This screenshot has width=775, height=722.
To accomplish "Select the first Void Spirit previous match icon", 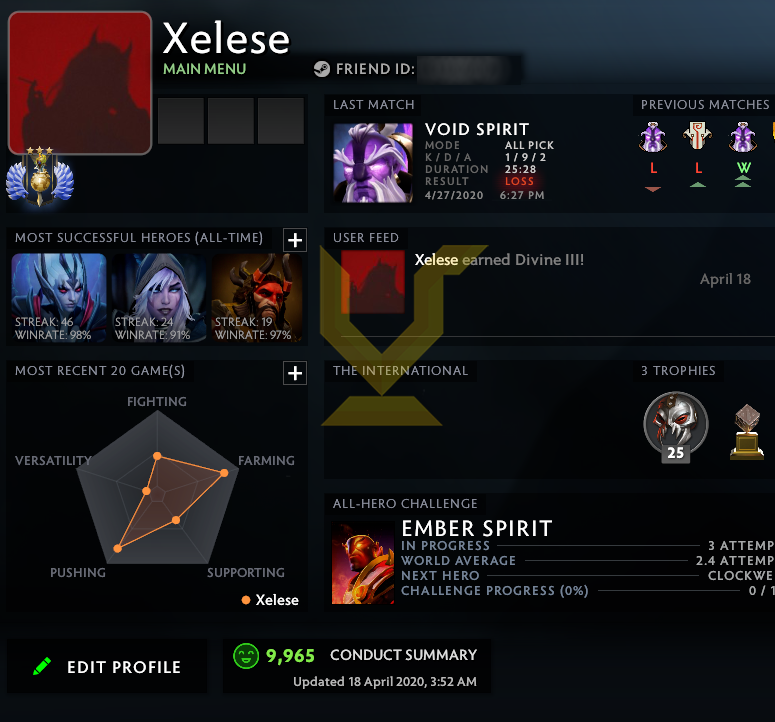I will click(653, 137).
